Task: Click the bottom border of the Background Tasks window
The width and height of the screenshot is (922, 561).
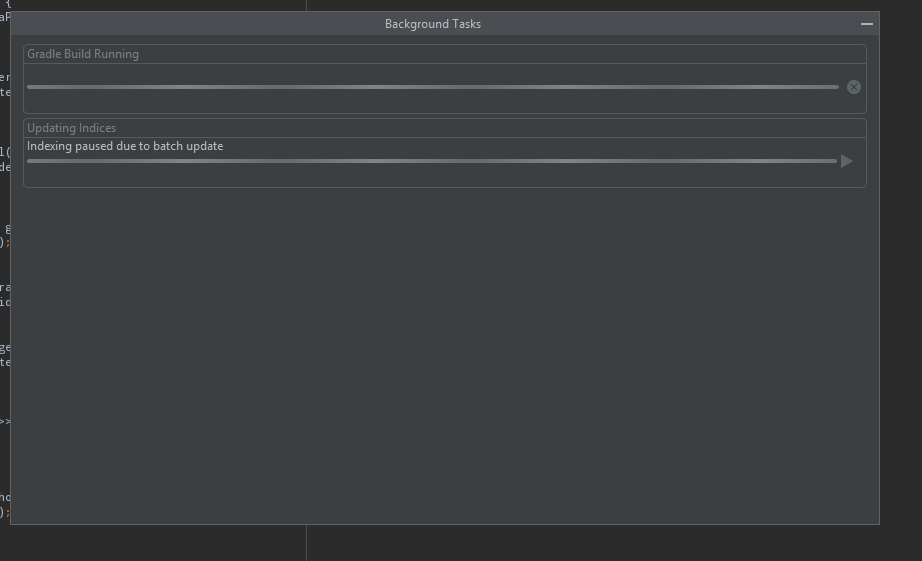Action: point(444,524)
